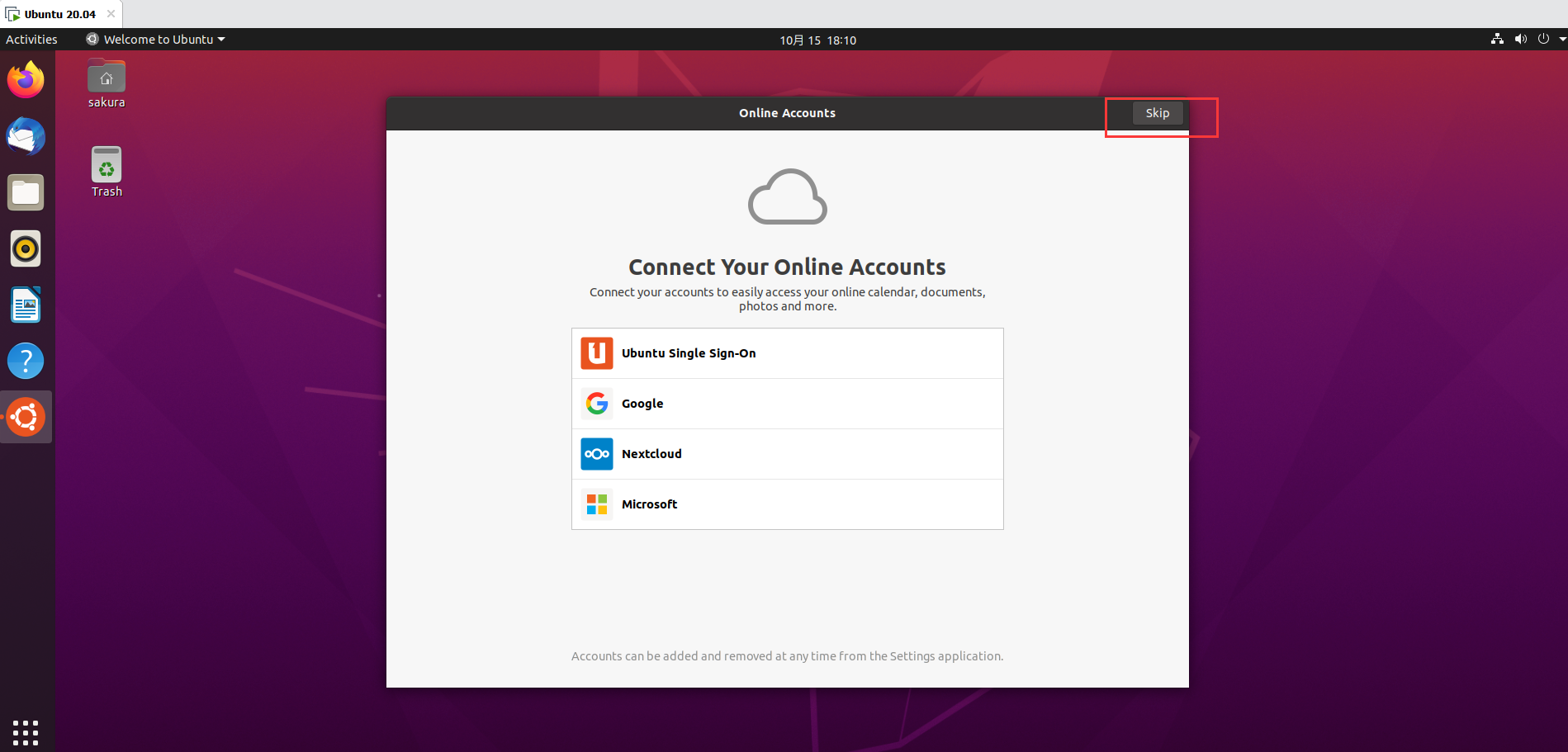Image resolution: width=1568 pixels, height=752 pixels.
Task: Open the sakura home folder icon
Action: click(107, 83)
